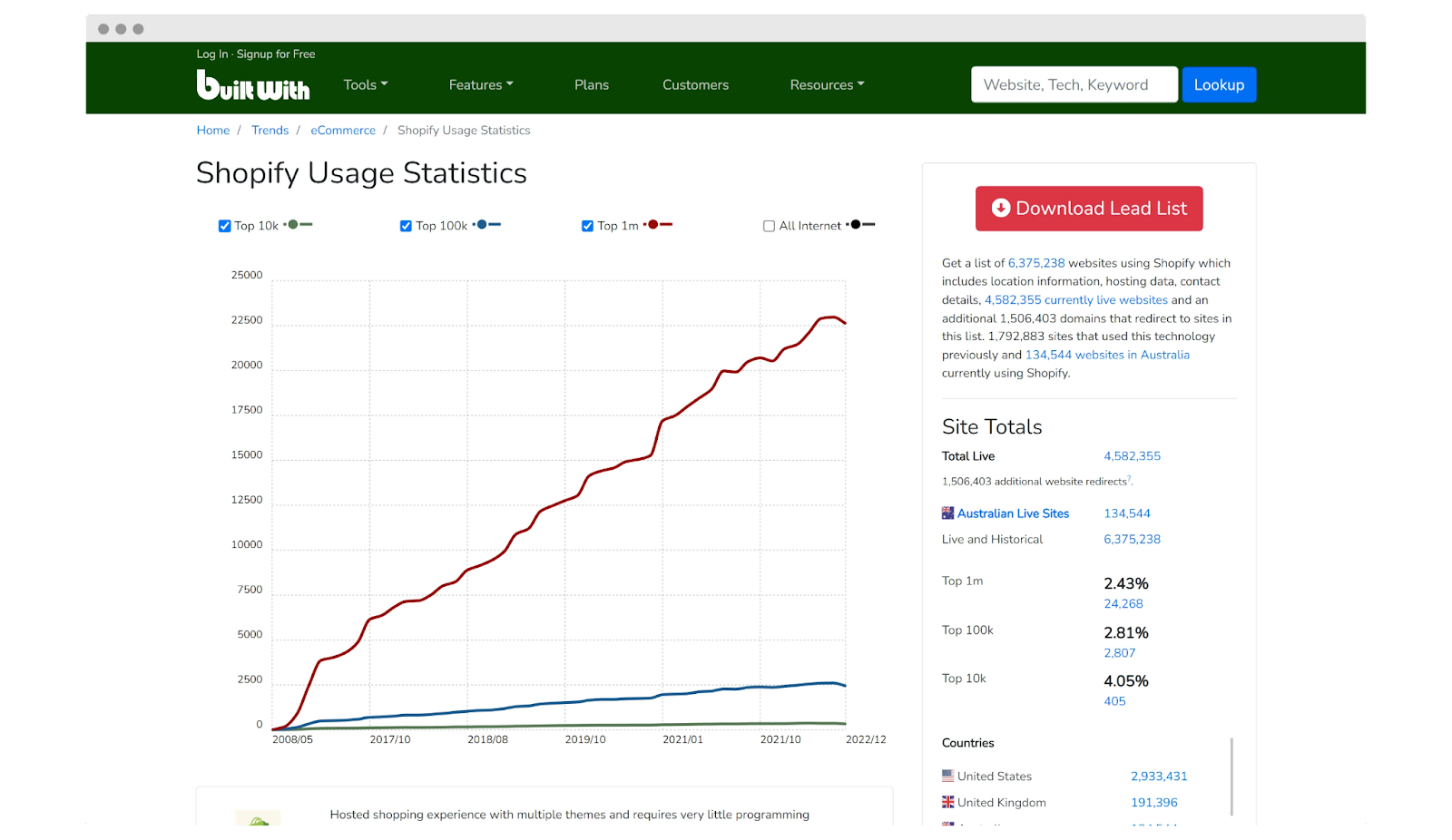The height and width of the screenshot is (840, 1452).
Task: Click the Shopify Usage Statistics heading
Action: click(x=361, y=173)
